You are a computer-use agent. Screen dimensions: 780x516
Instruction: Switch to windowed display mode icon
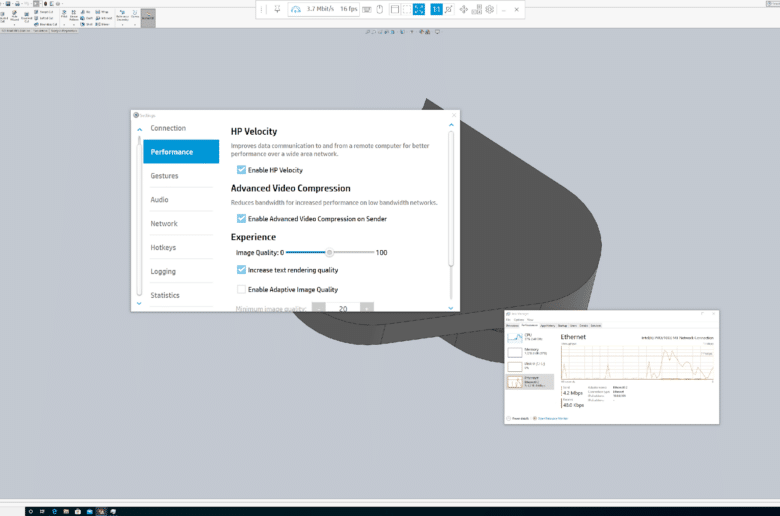point(395,9)
